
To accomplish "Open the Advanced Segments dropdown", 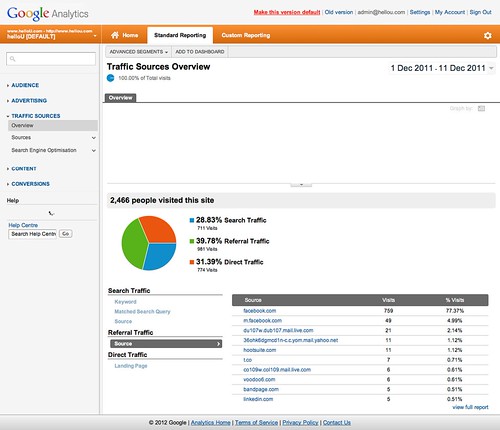I will 138,52.
